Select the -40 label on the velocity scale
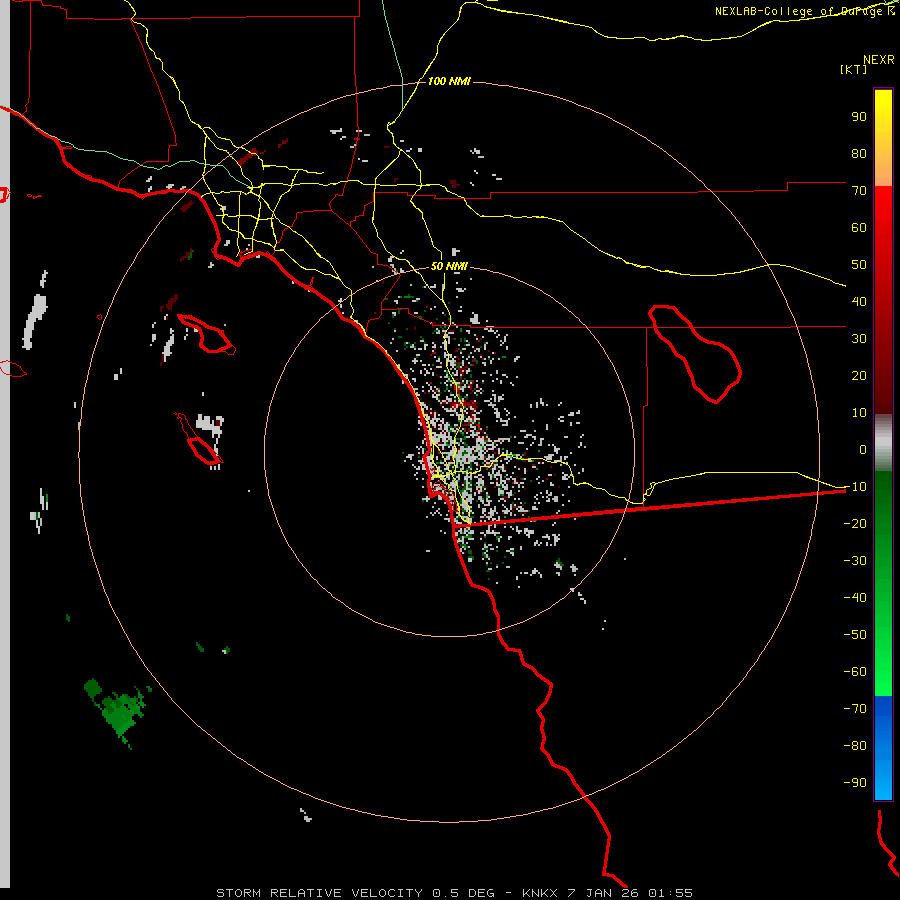 855,598
